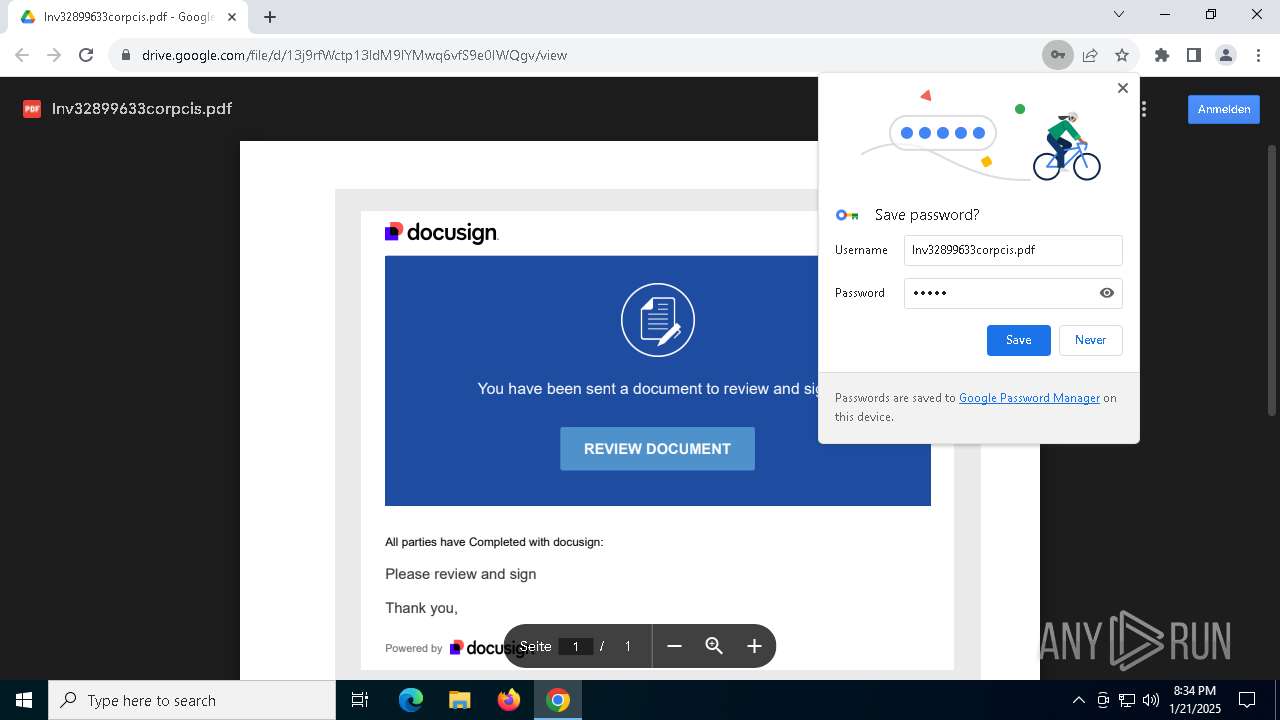Click the Password field in popup
The image size is (1280, 720).
(x=1013, y=293)
